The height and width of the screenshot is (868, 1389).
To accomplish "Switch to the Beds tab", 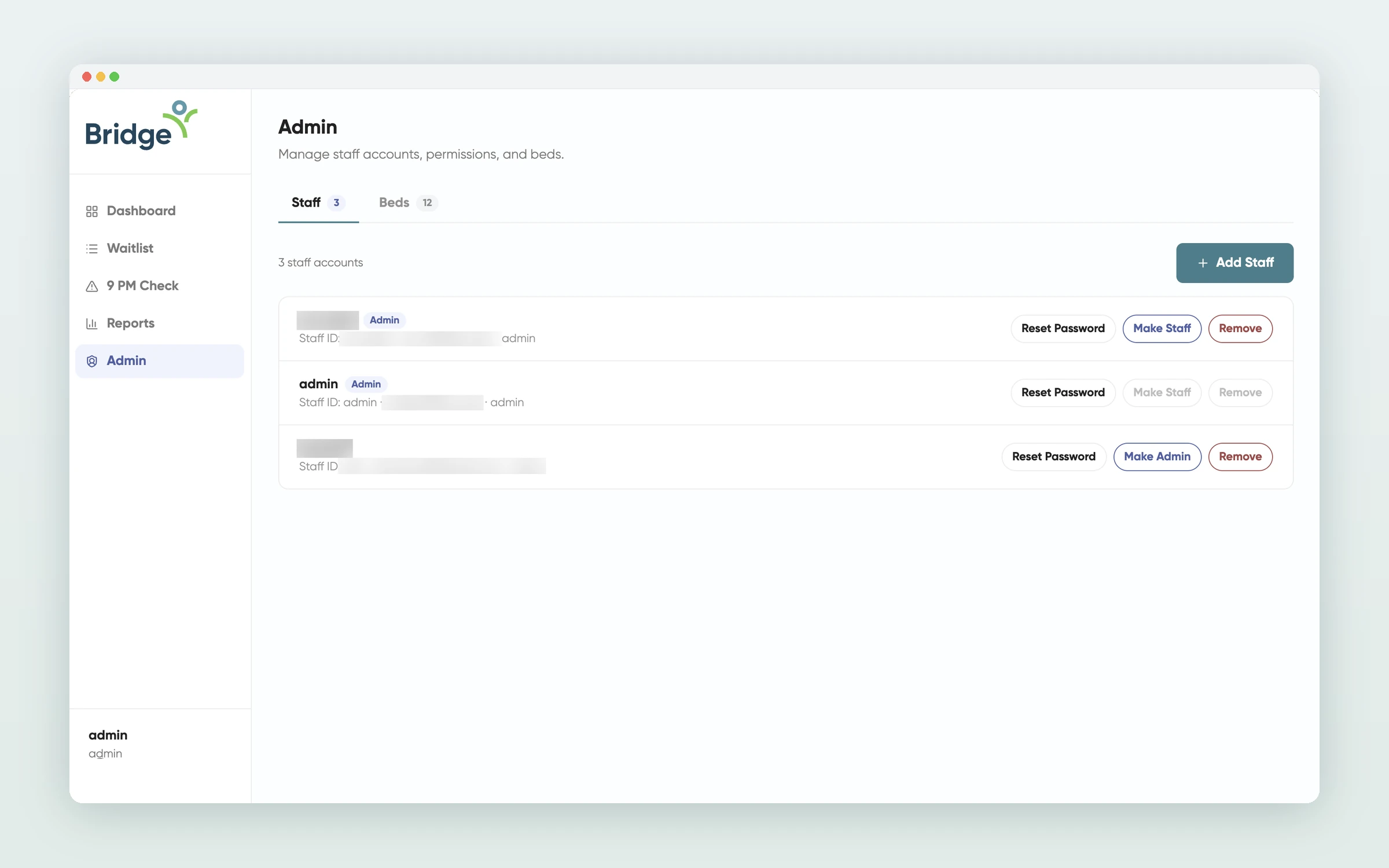I will pos(408,203).
